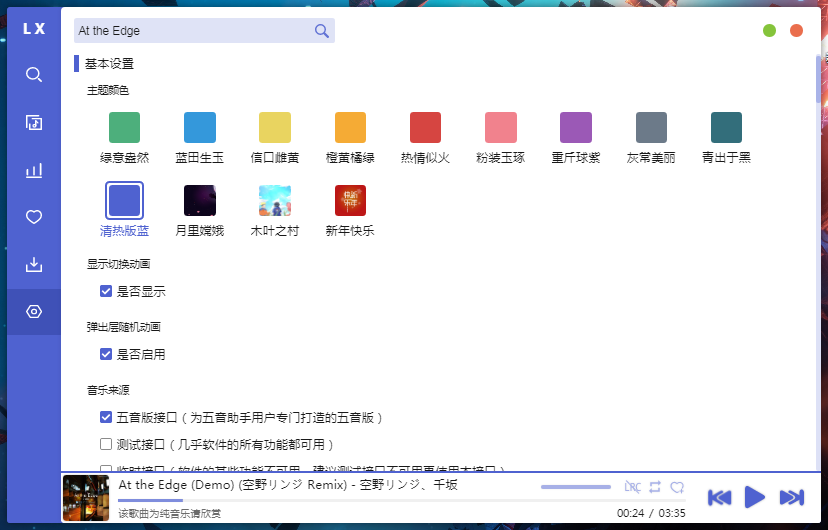Skip to next track
The width and height of the screenshot is (828, 530).
(x=792, y=497)
